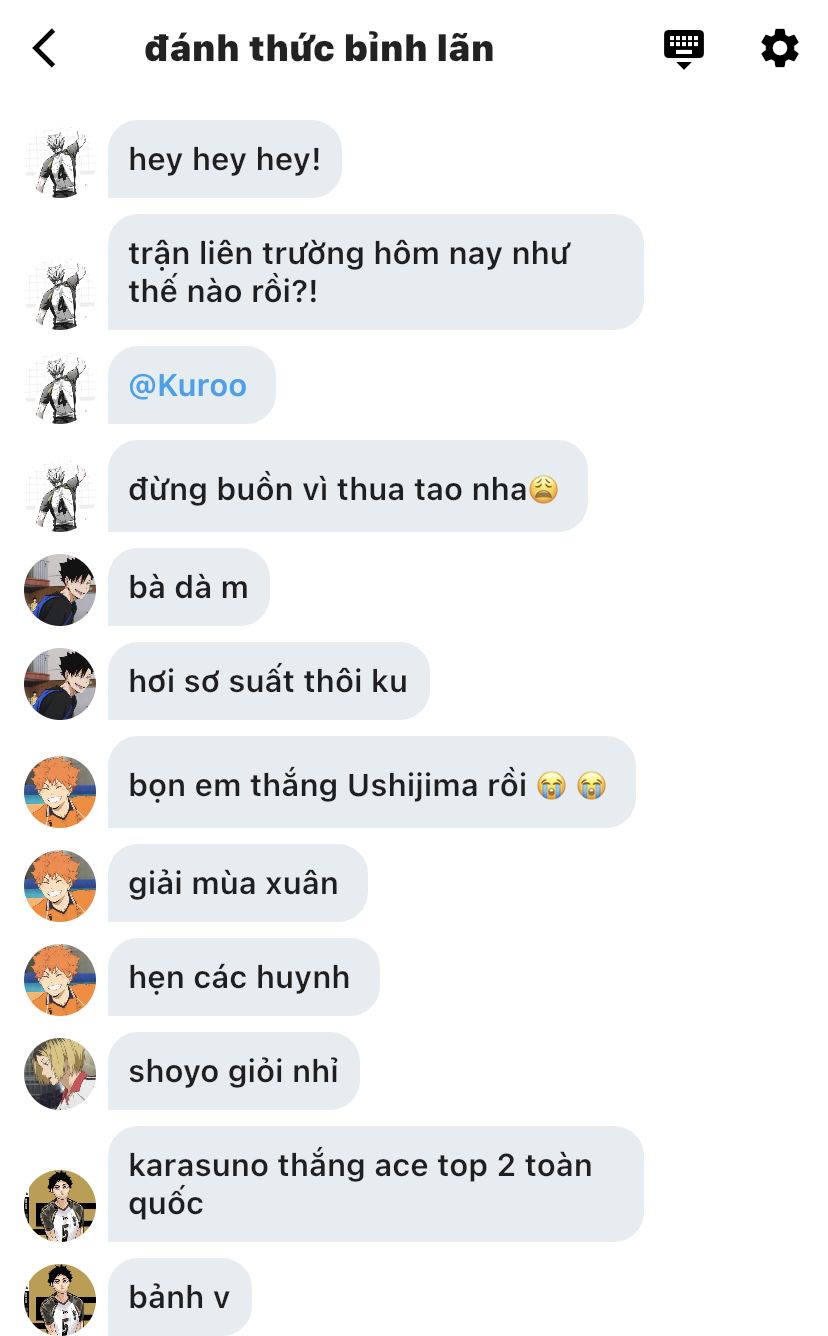This screenshot has width=828, height=1336.
Task: Tap avatar next to 'bà dà m'
Action: pos(60,590)
